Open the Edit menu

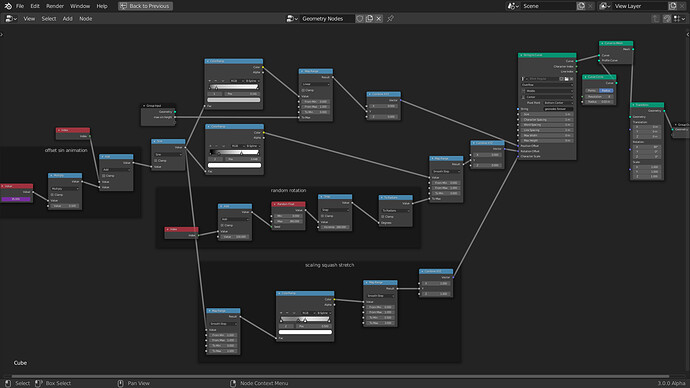35,6
